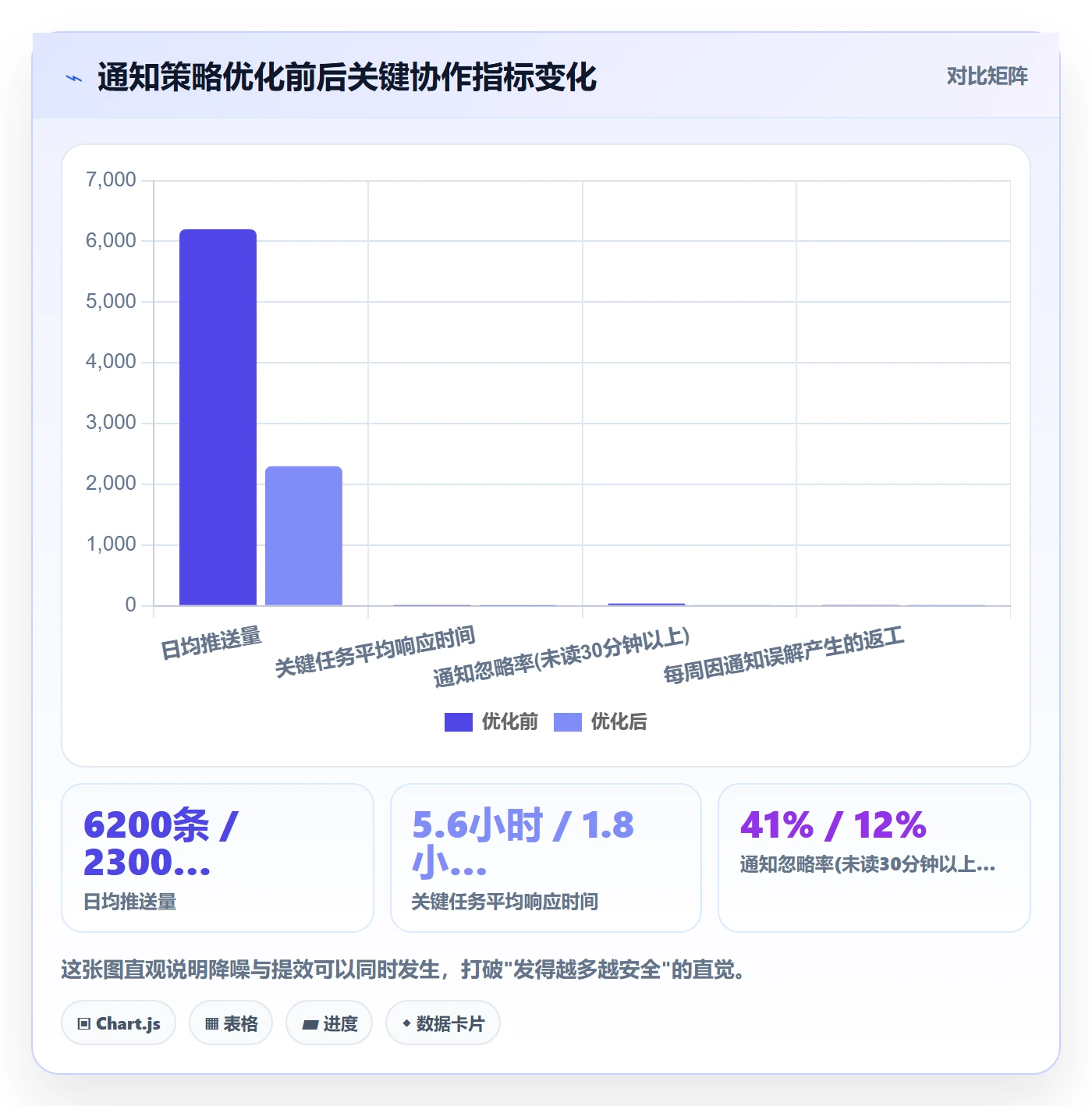Viewport: 1092px width, 1106px height.
Task: Click the 1,000 y-axis tick label
Action: 111,544
